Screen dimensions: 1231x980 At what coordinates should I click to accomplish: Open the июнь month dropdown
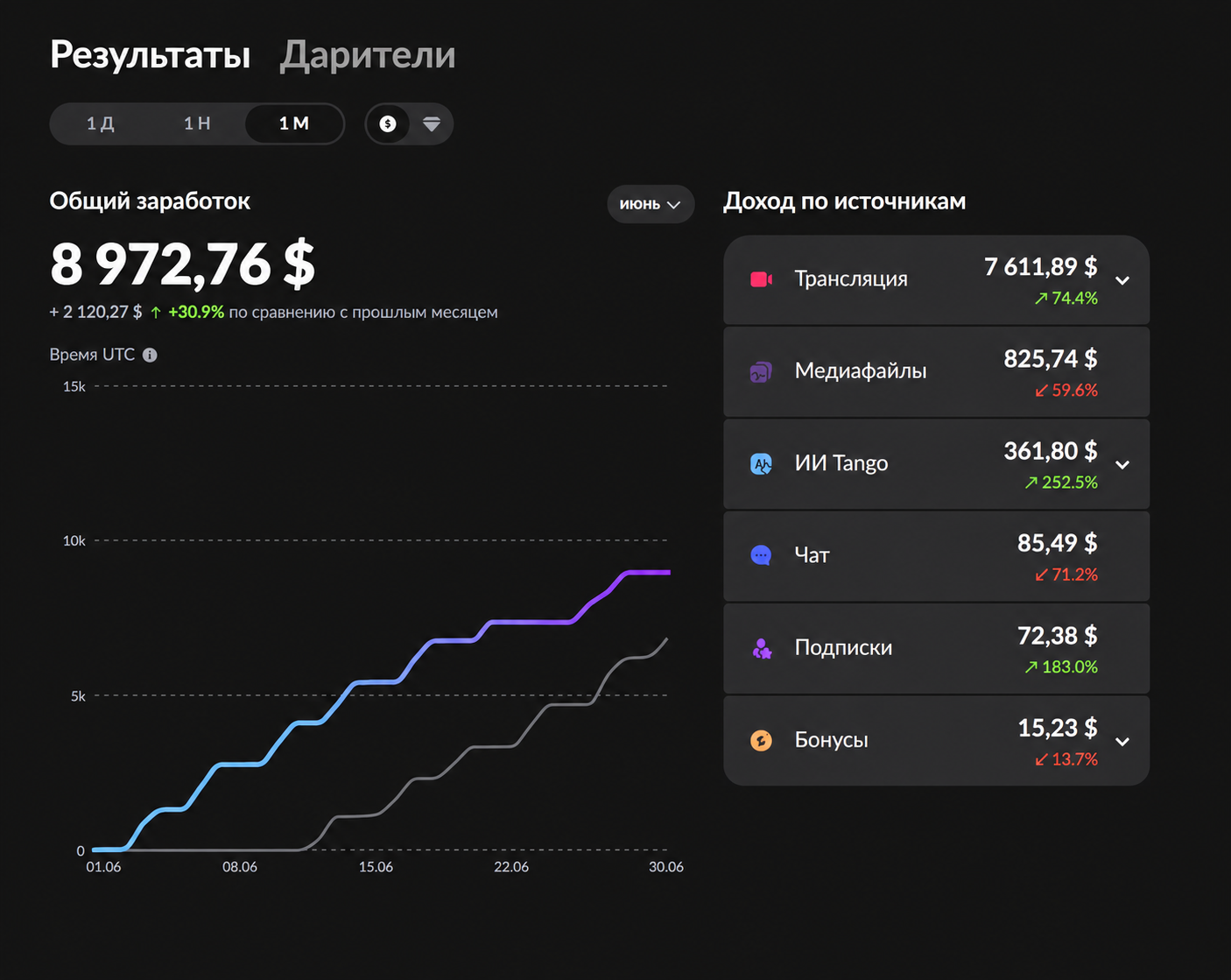[x=651, y=204]
